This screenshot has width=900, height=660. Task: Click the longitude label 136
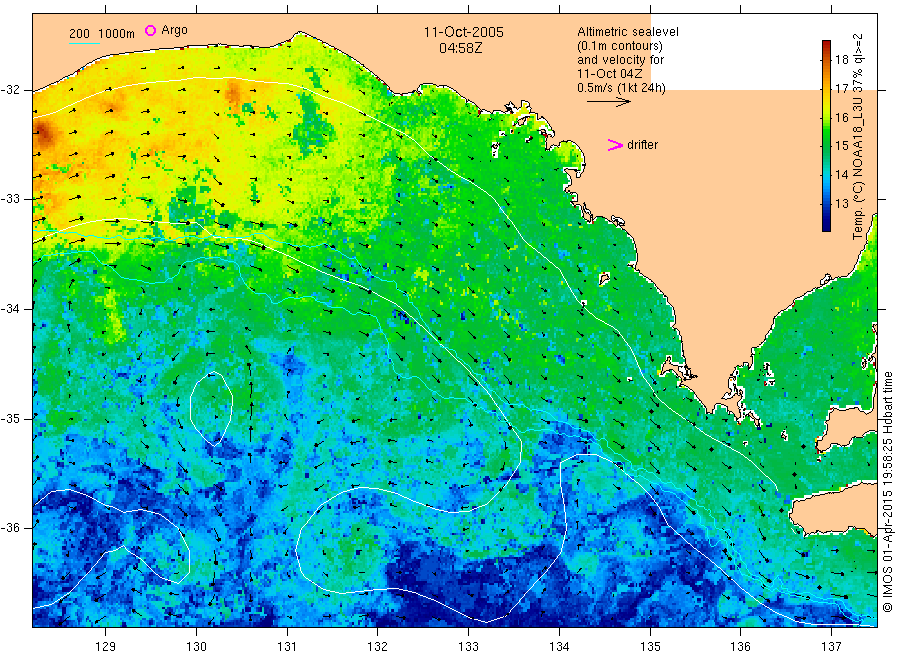[x=740, y=647]
